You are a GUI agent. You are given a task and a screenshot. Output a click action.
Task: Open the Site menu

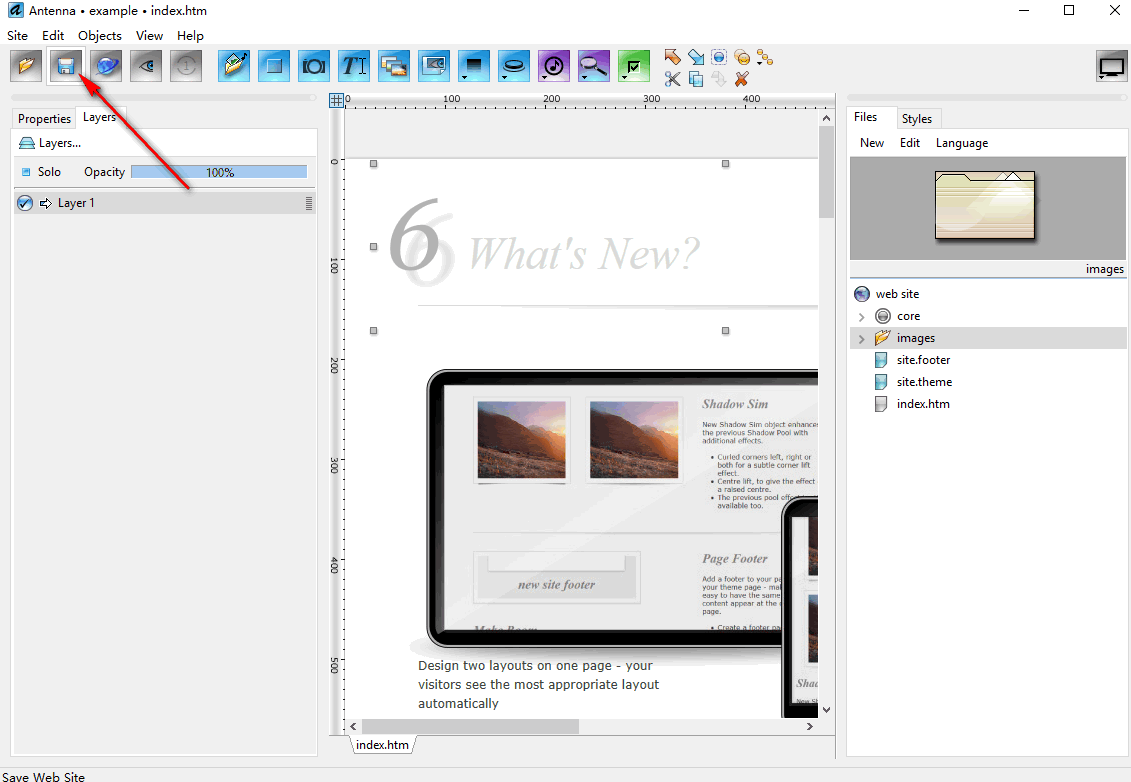pos(17,35)
